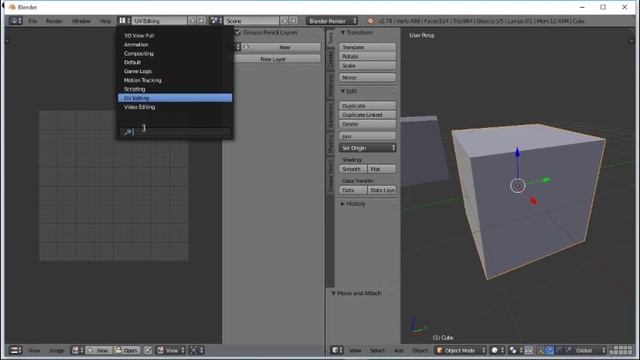640x360 pixels.
Task: Choose the 3D View Full layout
Action: pyautogui.click(x=175, y=36)
